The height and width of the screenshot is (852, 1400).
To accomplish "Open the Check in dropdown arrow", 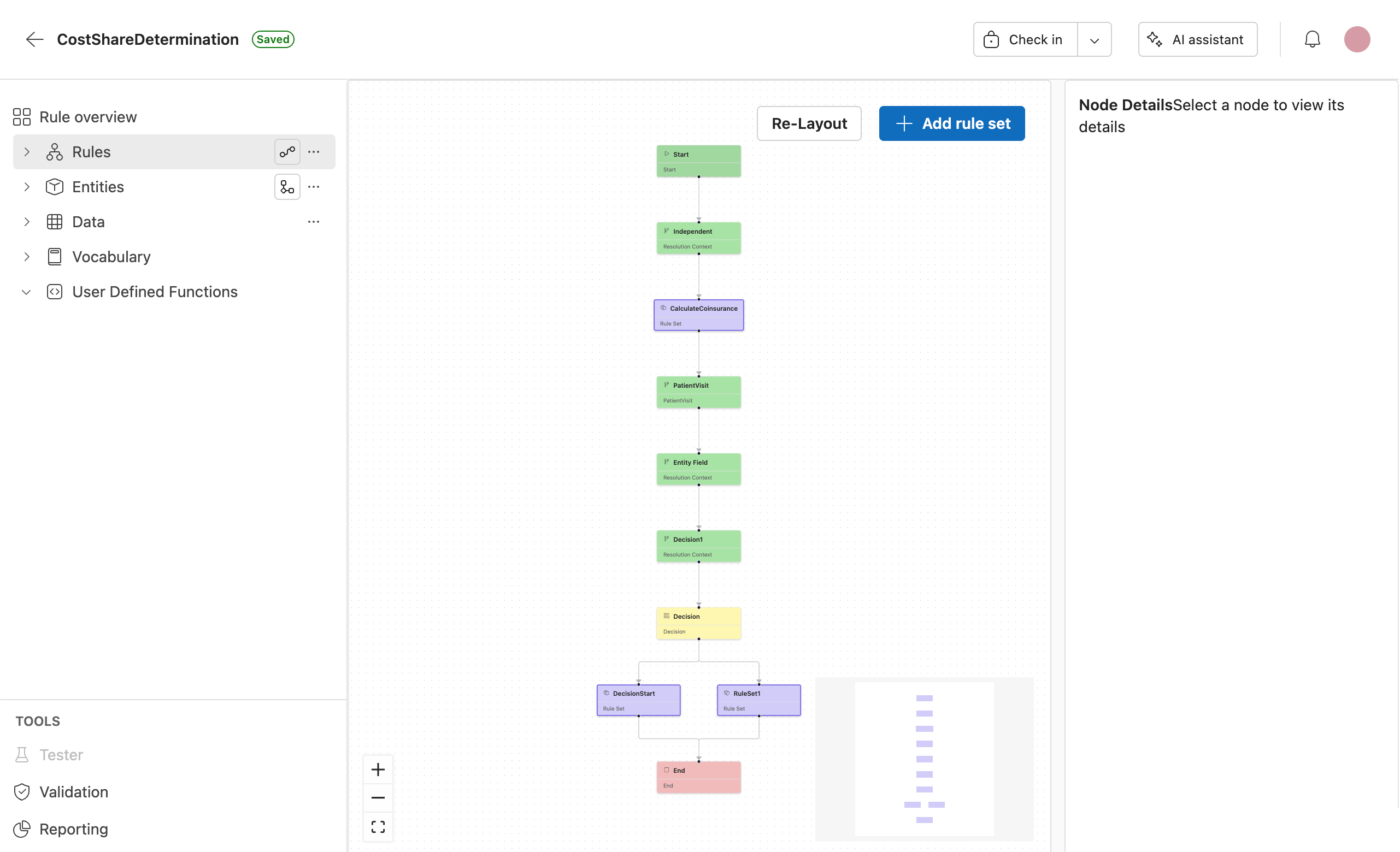I will coord(1094,39).
